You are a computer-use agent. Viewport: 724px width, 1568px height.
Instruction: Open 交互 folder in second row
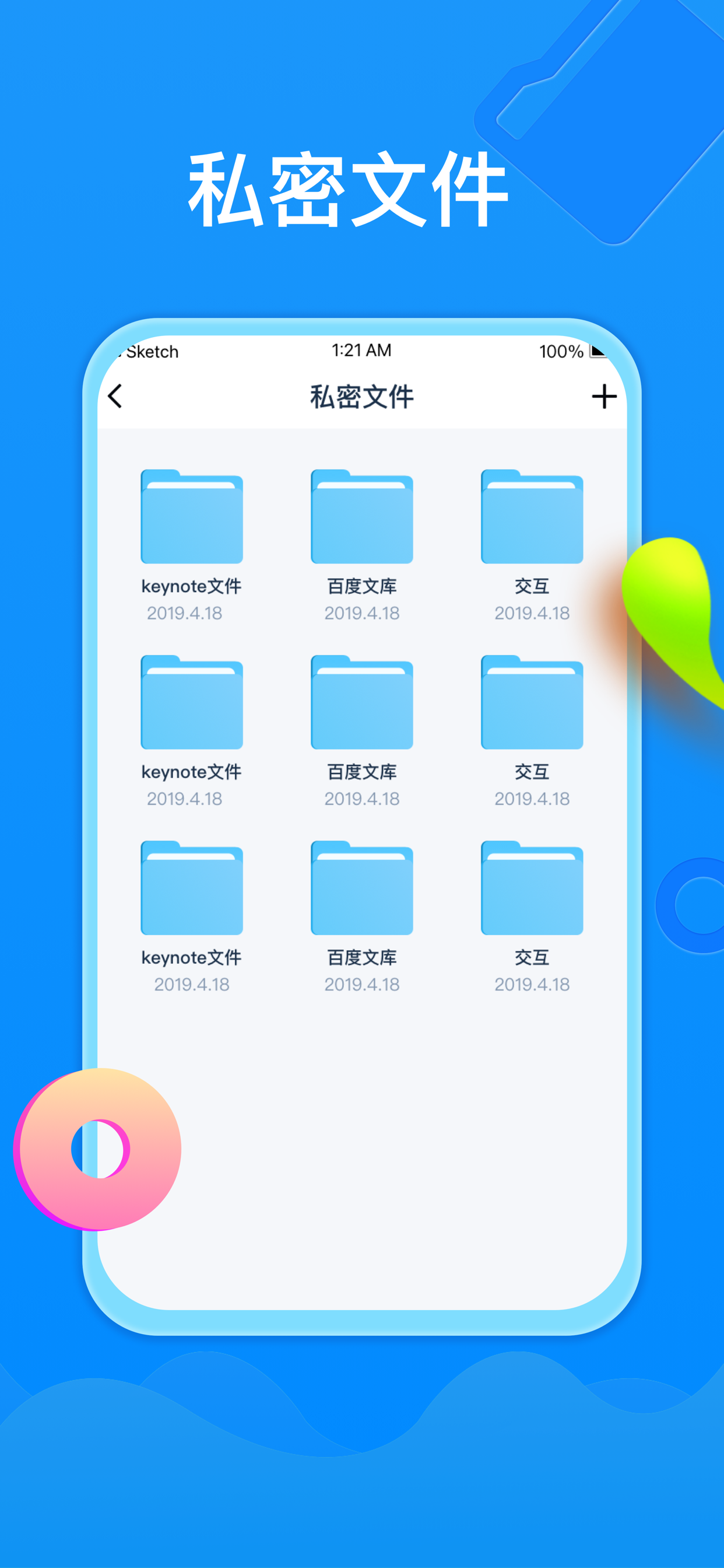(x=532, y=702)
